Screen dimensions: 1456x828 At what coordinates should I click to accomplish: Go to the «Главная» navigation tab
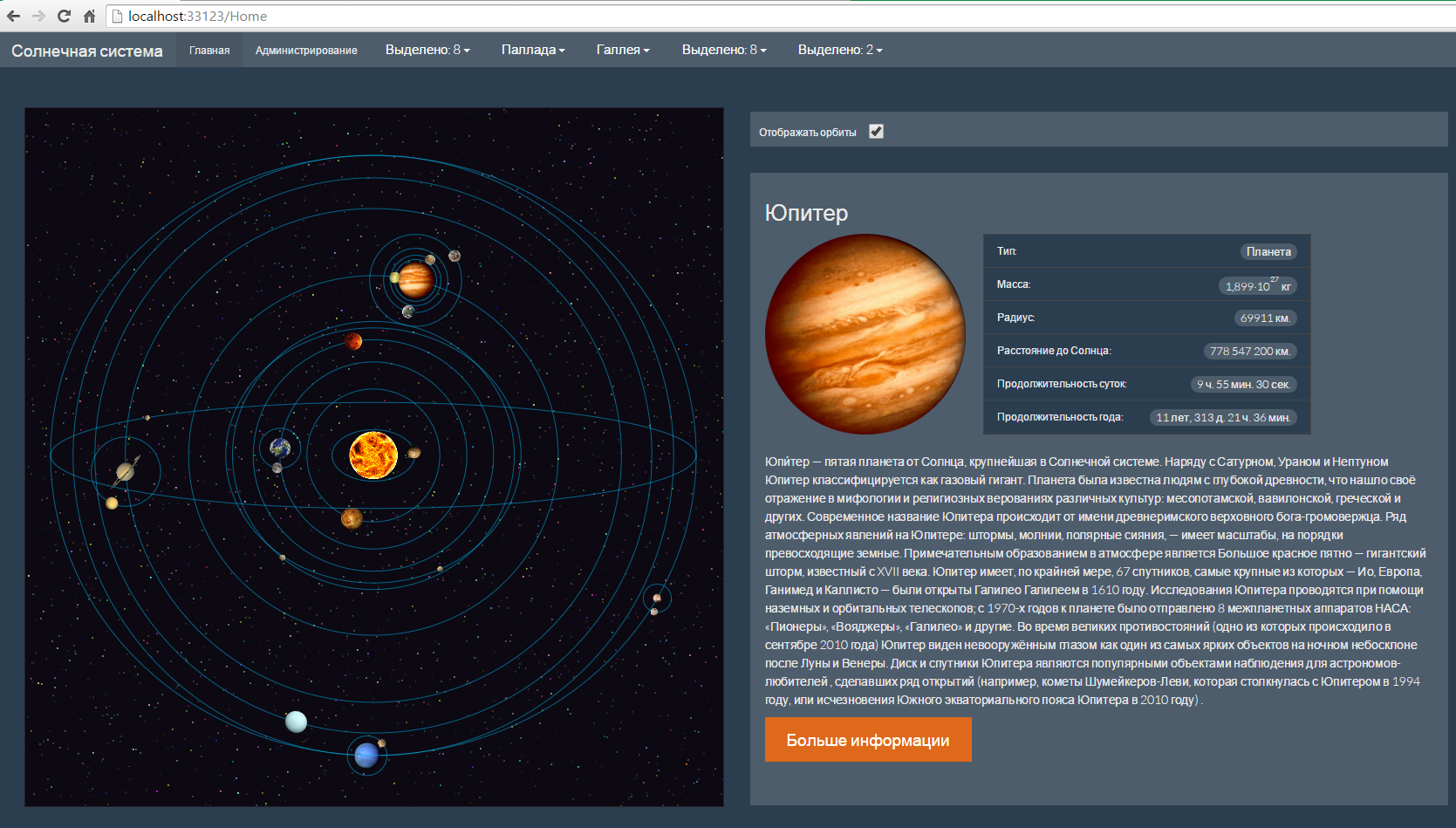point(209,50)
